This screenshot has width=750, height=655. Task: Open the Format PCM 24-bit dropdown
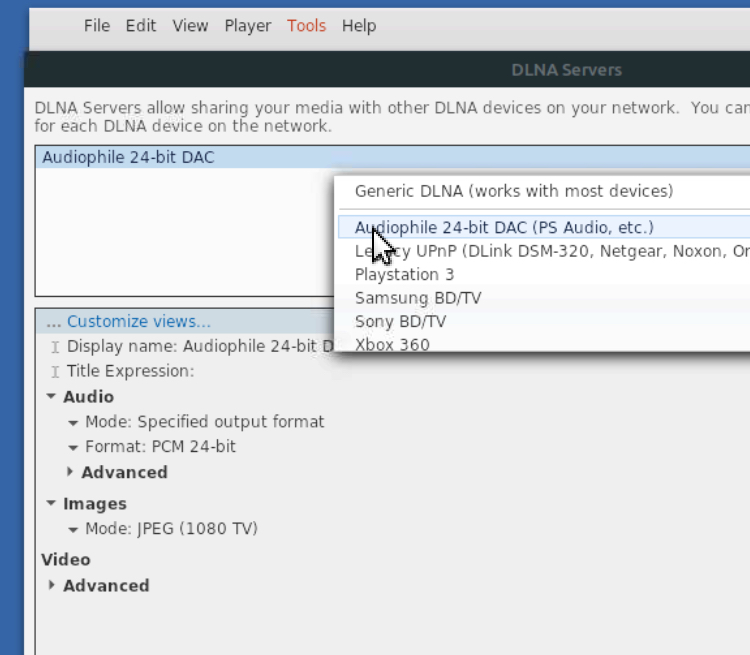pos(73,448)
